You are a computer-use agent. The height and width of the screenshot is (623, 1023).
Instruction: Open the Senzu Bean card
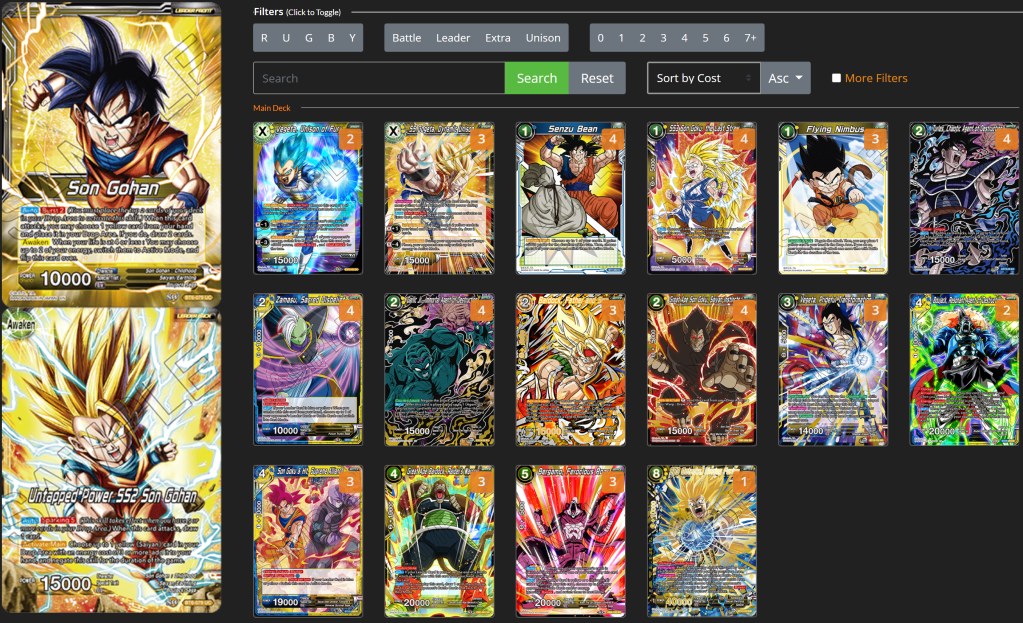tap(570, 198)
